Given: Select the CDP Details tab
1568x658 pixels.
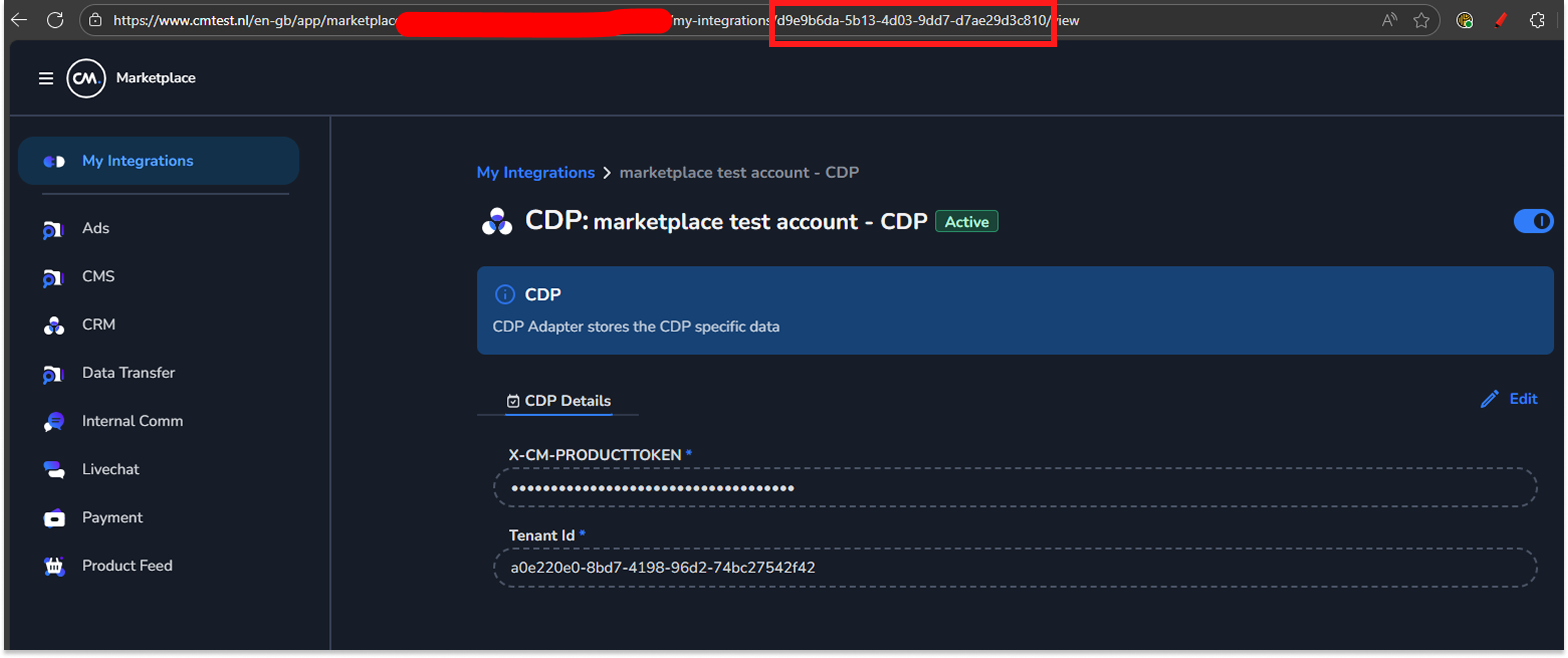Looking at the screenshot, I should [x=558, y=400].
